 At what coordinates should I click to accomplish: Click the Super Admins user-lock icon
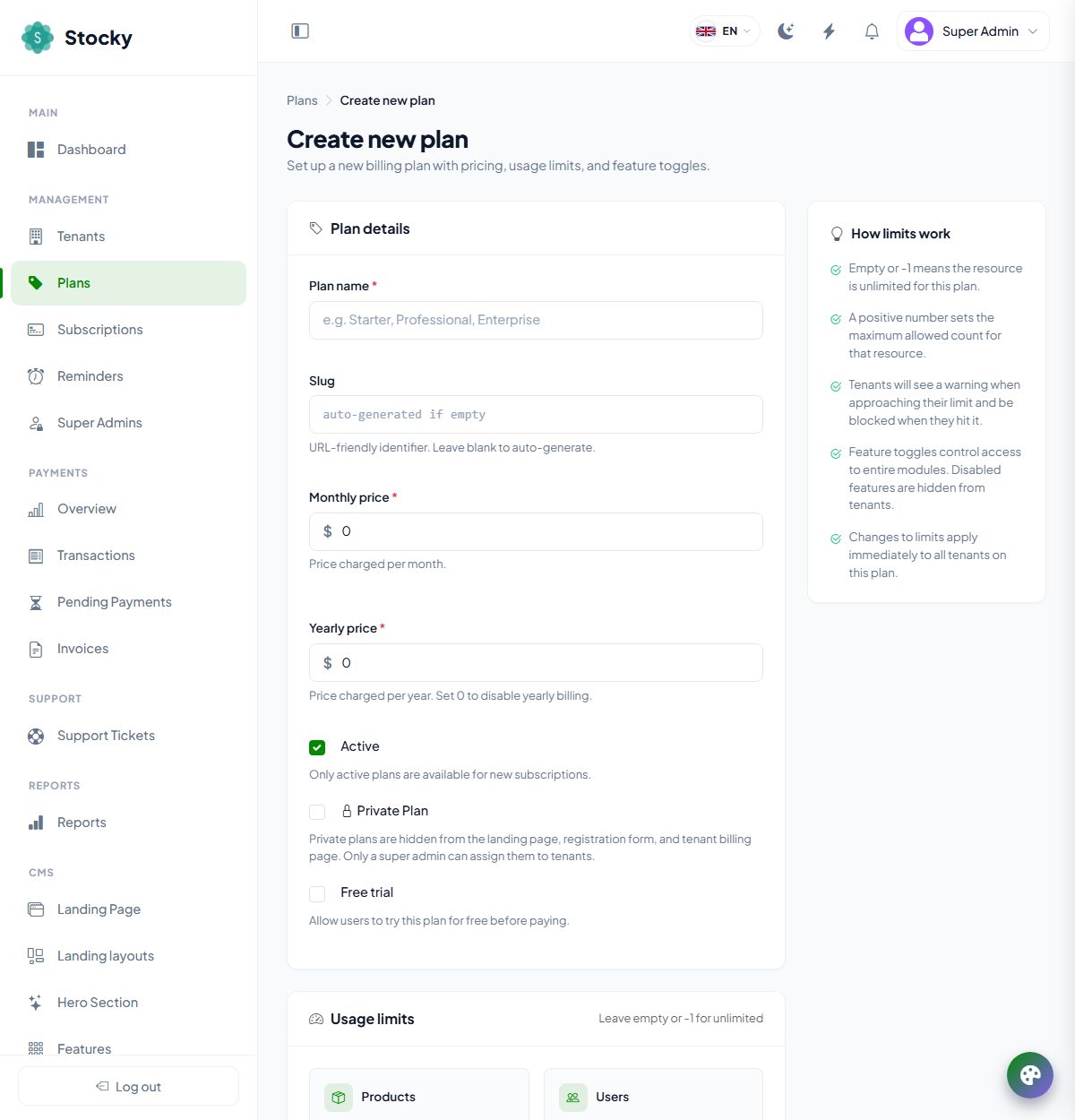(36, 423)
